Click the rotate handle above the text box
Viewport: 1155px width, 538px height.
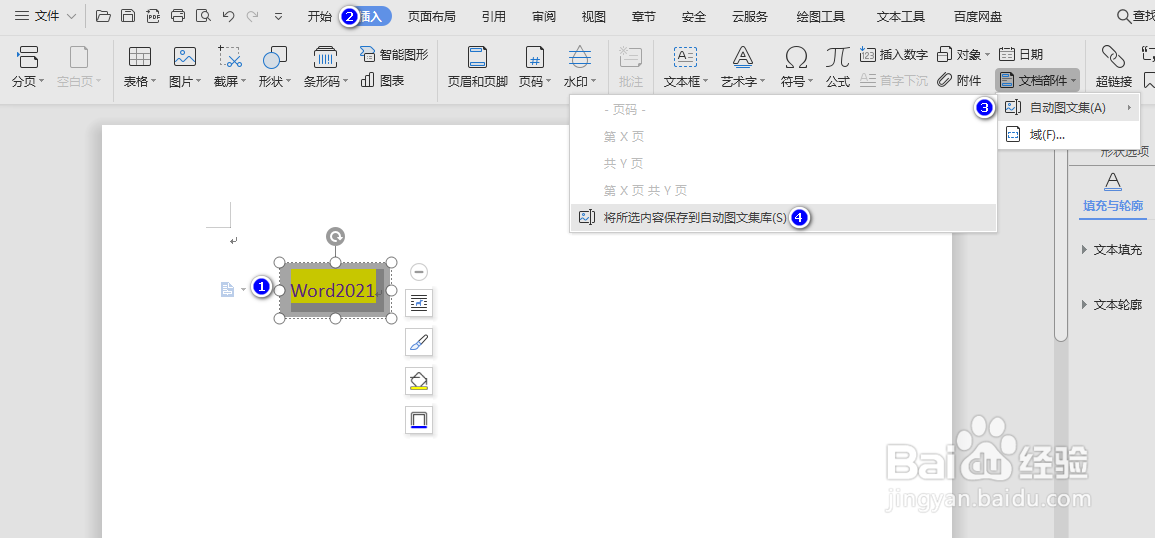[335, 237]
